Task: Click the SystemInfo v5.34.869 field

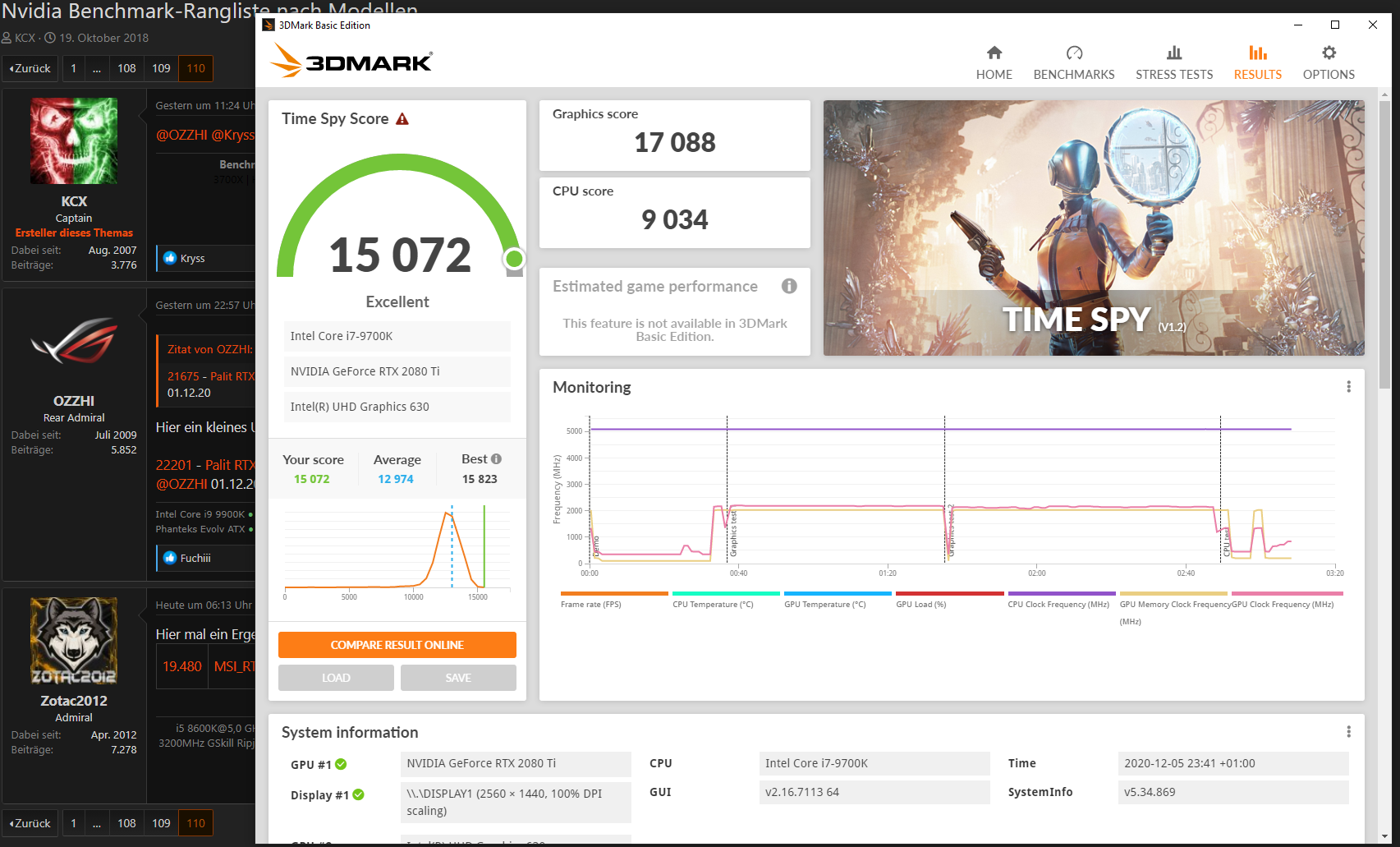Action: click(1233, 792)
